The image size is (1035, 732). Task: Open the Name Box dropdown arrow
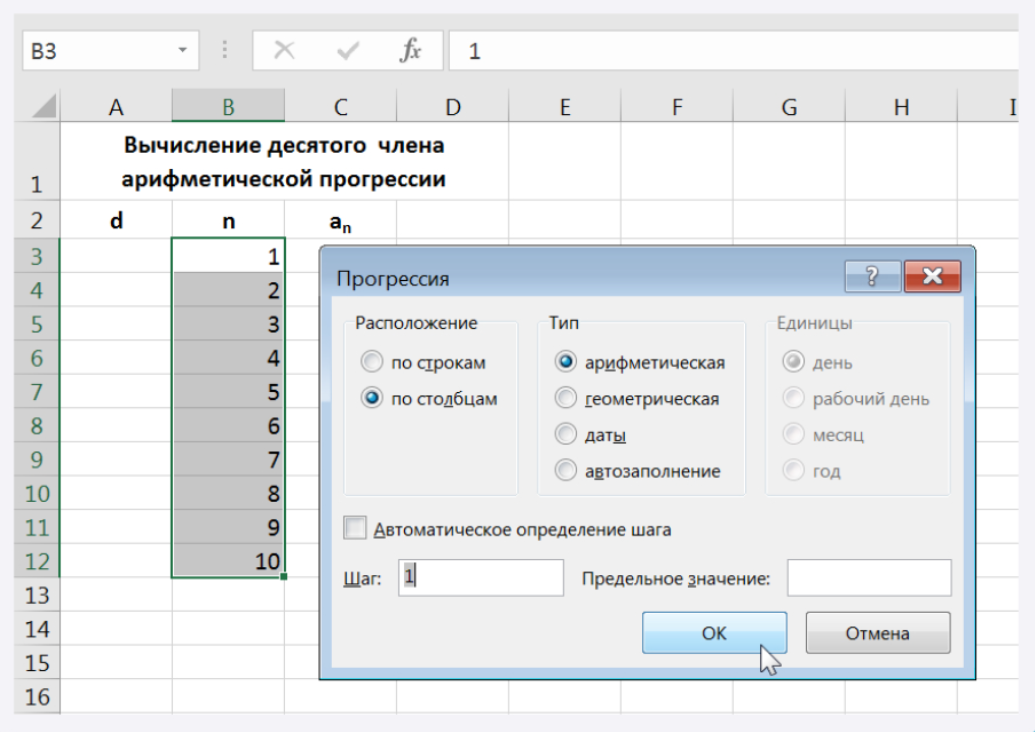click(x=182, y=51)
